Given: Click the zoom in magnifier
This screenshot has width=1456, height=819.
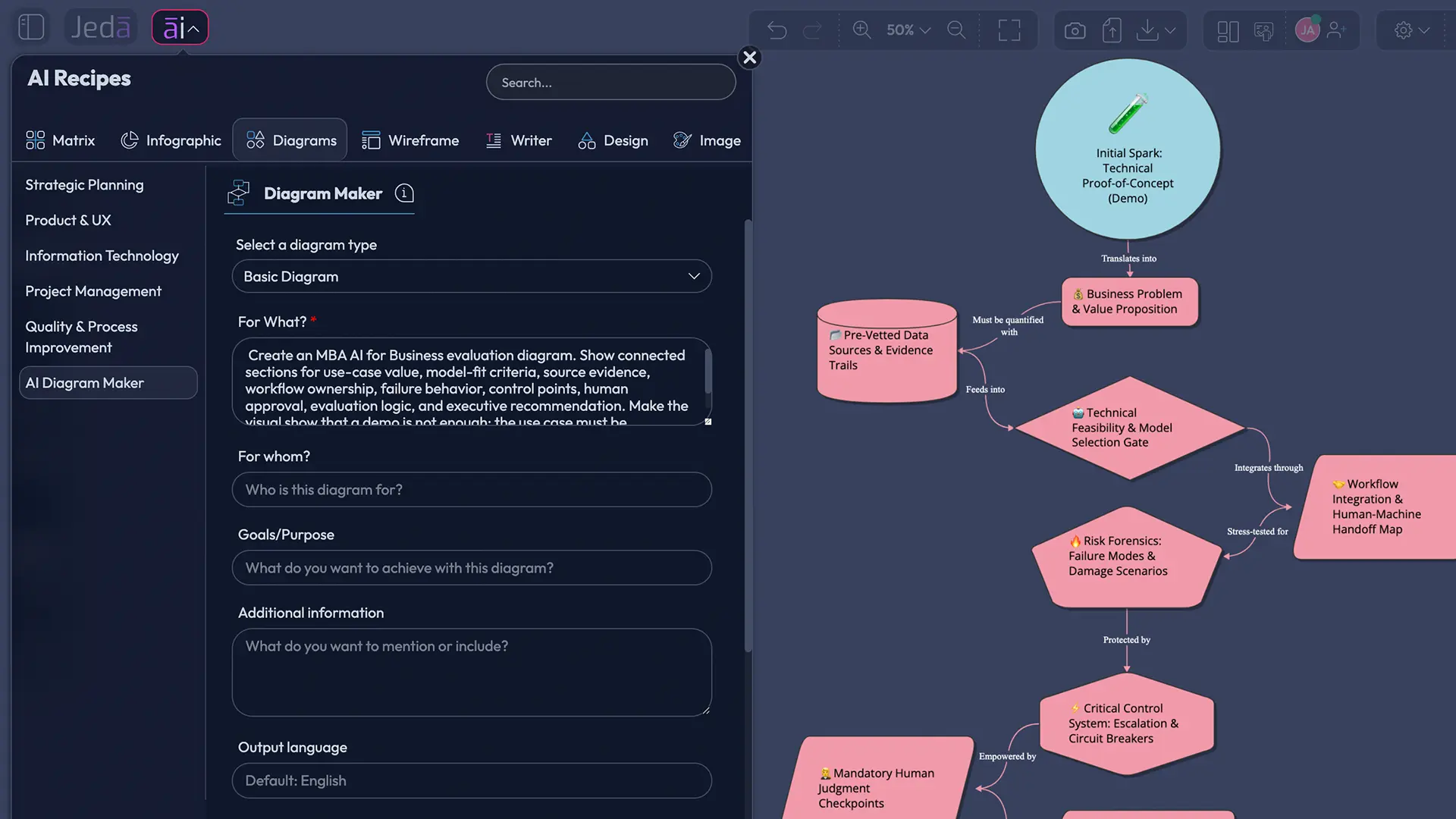Looking at the screenshot, I should [861, 30].
